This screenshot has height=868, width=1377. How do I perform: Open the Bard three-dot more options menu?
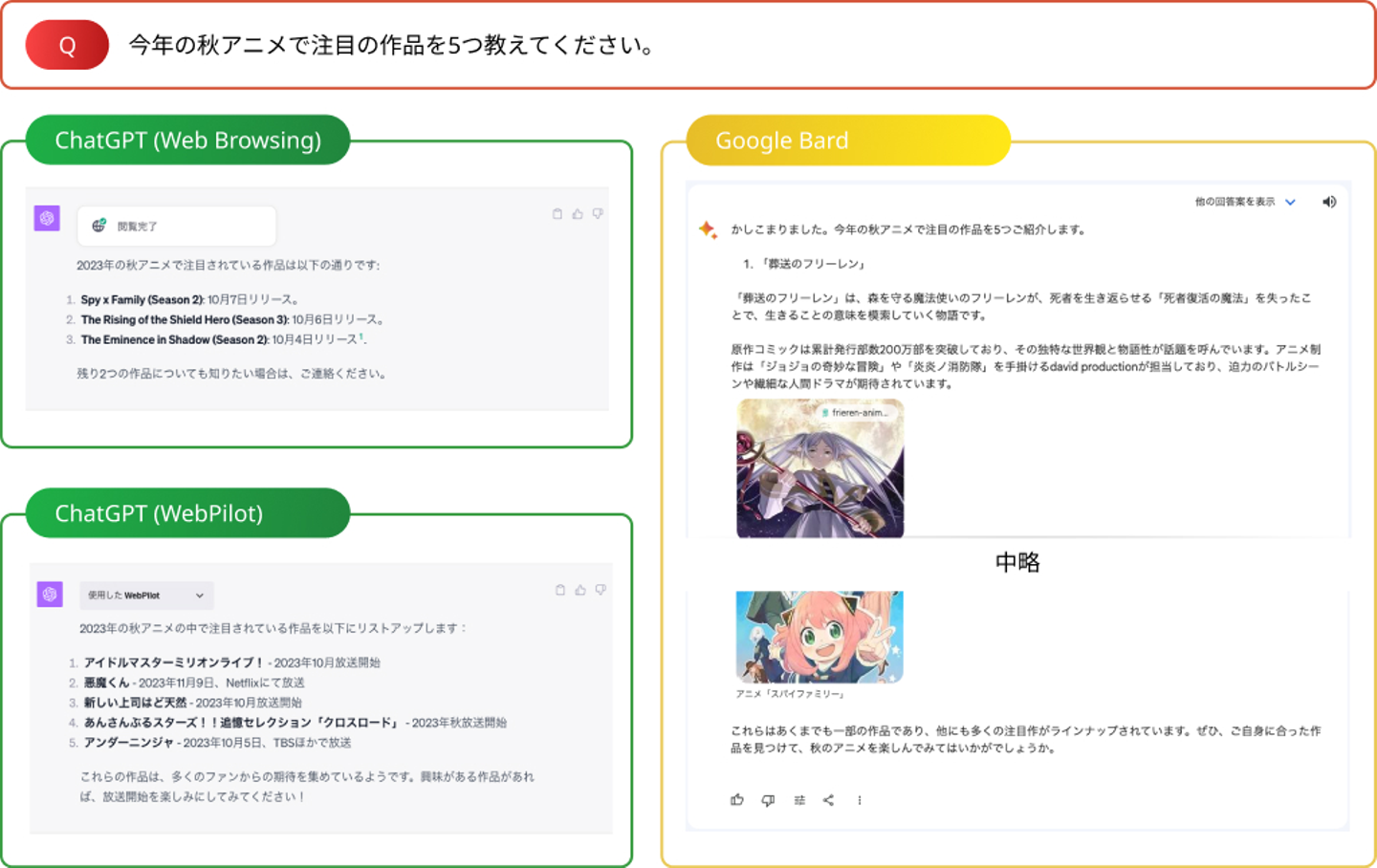(x=860, y=800)
